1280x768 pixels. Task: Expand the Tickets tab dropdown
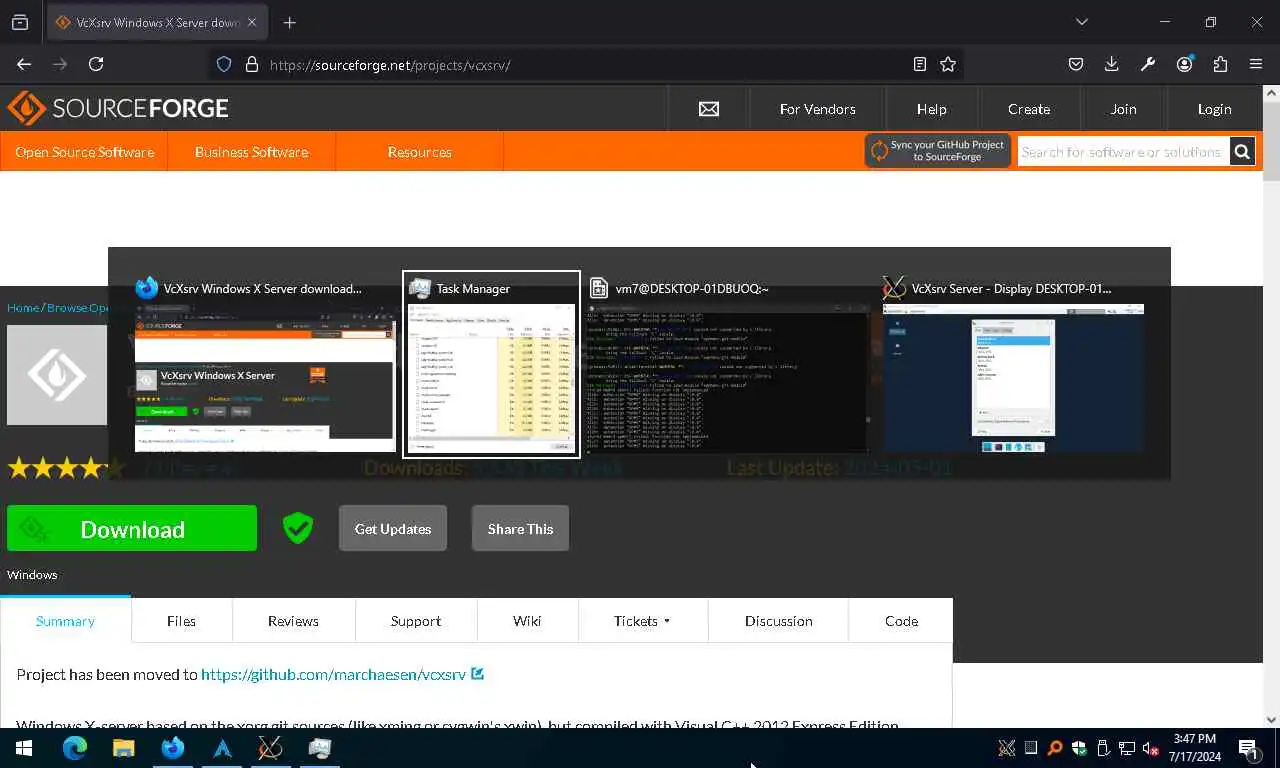tap(642, 621)
